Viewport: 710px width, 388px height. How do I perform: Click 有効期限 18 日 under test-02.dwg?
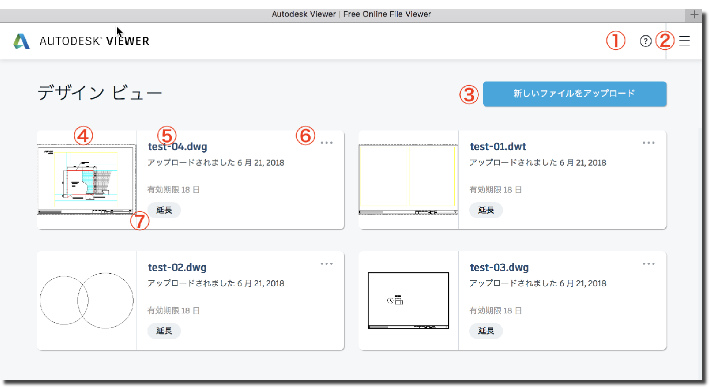(x=173, y=311)
